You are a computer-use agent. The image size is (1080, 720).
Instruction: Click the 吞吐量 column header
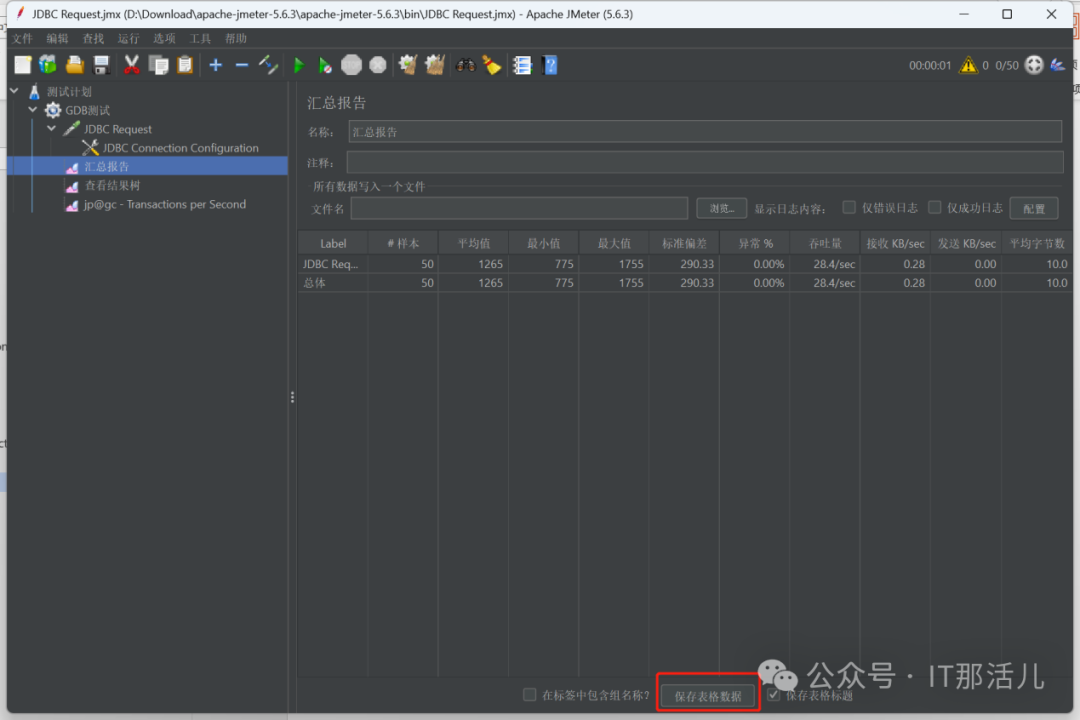[824, 243]
